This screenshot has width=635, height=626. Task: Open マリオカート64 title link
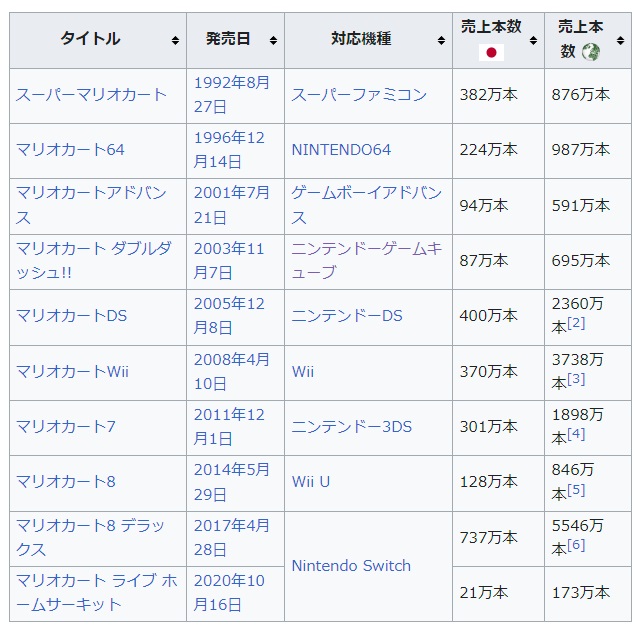[x=70, y=150]
